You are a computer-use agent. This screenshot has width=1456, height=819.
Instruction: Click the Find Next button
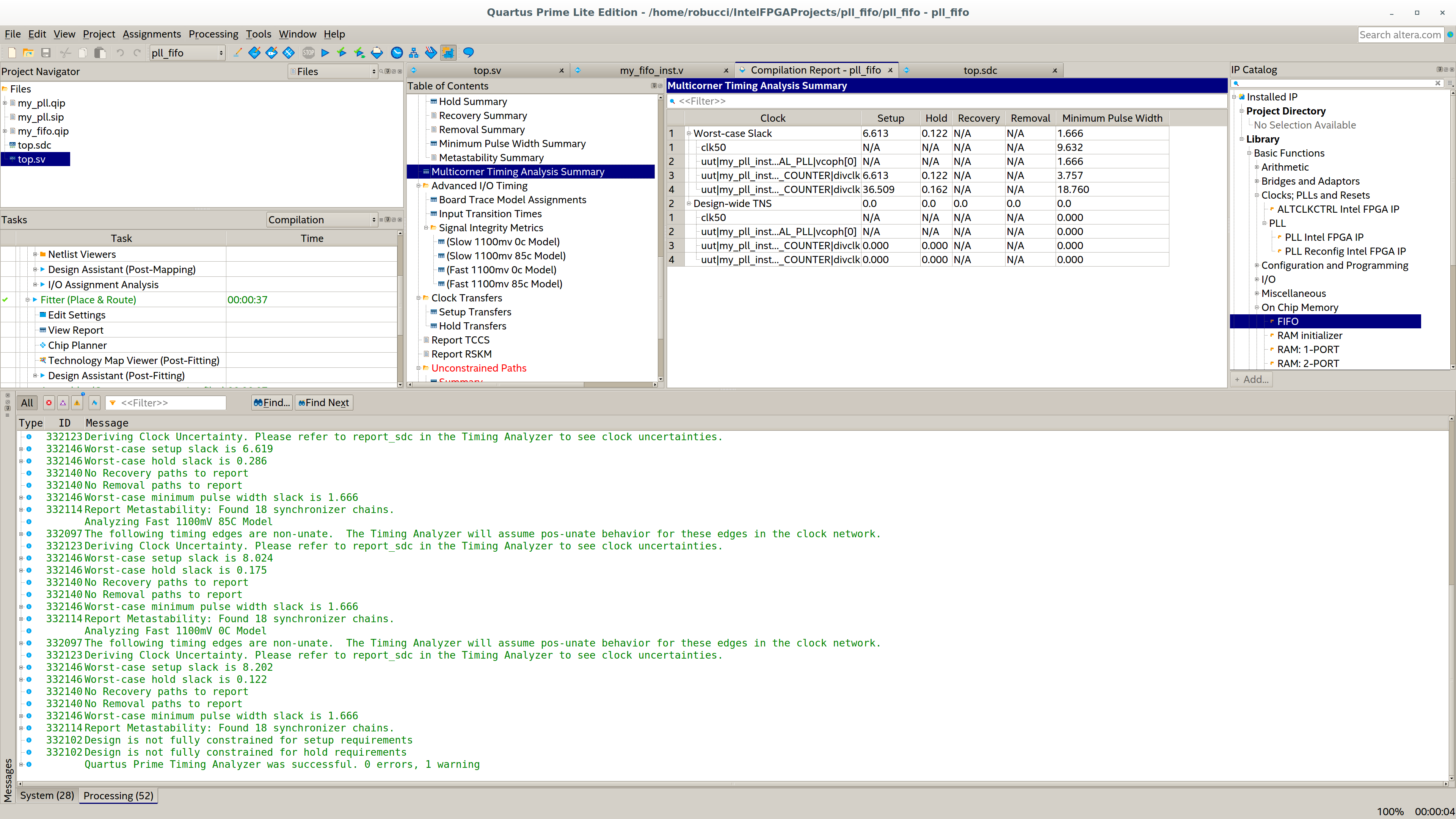pos(324,402)
